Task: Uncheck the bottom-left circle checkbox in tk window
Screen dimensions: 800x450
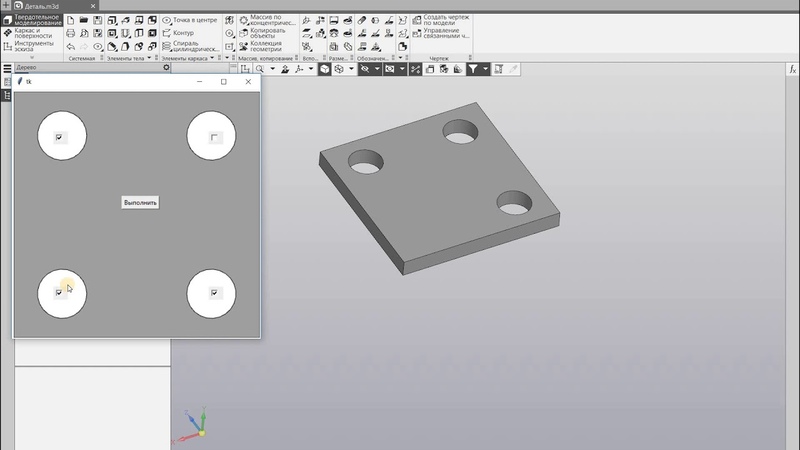Action: point(59,293)
